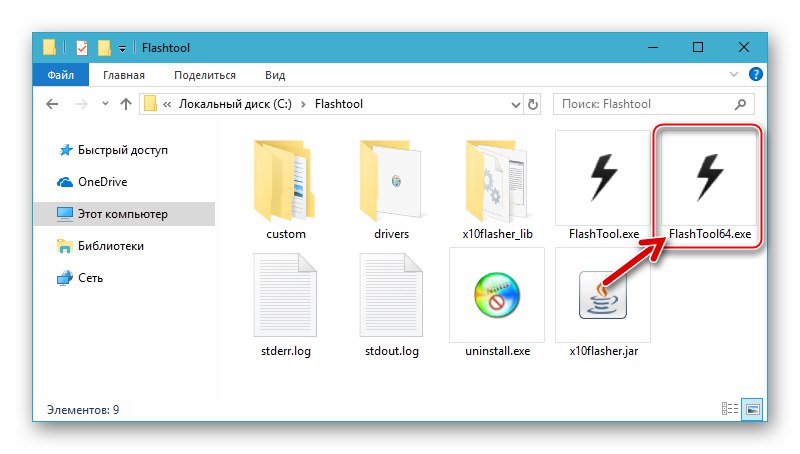
Task: Open the Поделиться ribbon tab
Action: [205, 75]
